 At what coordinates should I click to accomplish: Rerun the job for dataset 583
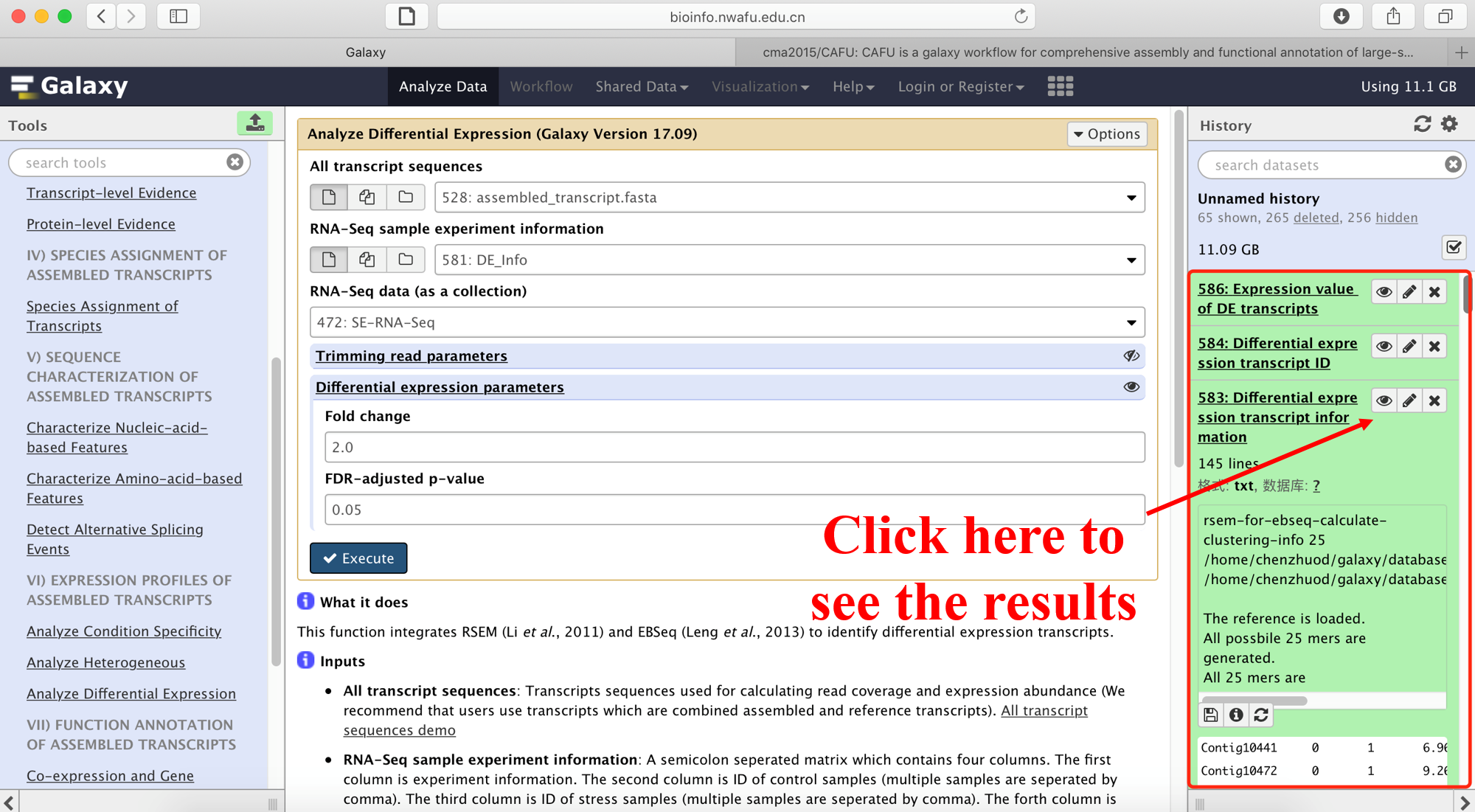[x=1261, y=715]
